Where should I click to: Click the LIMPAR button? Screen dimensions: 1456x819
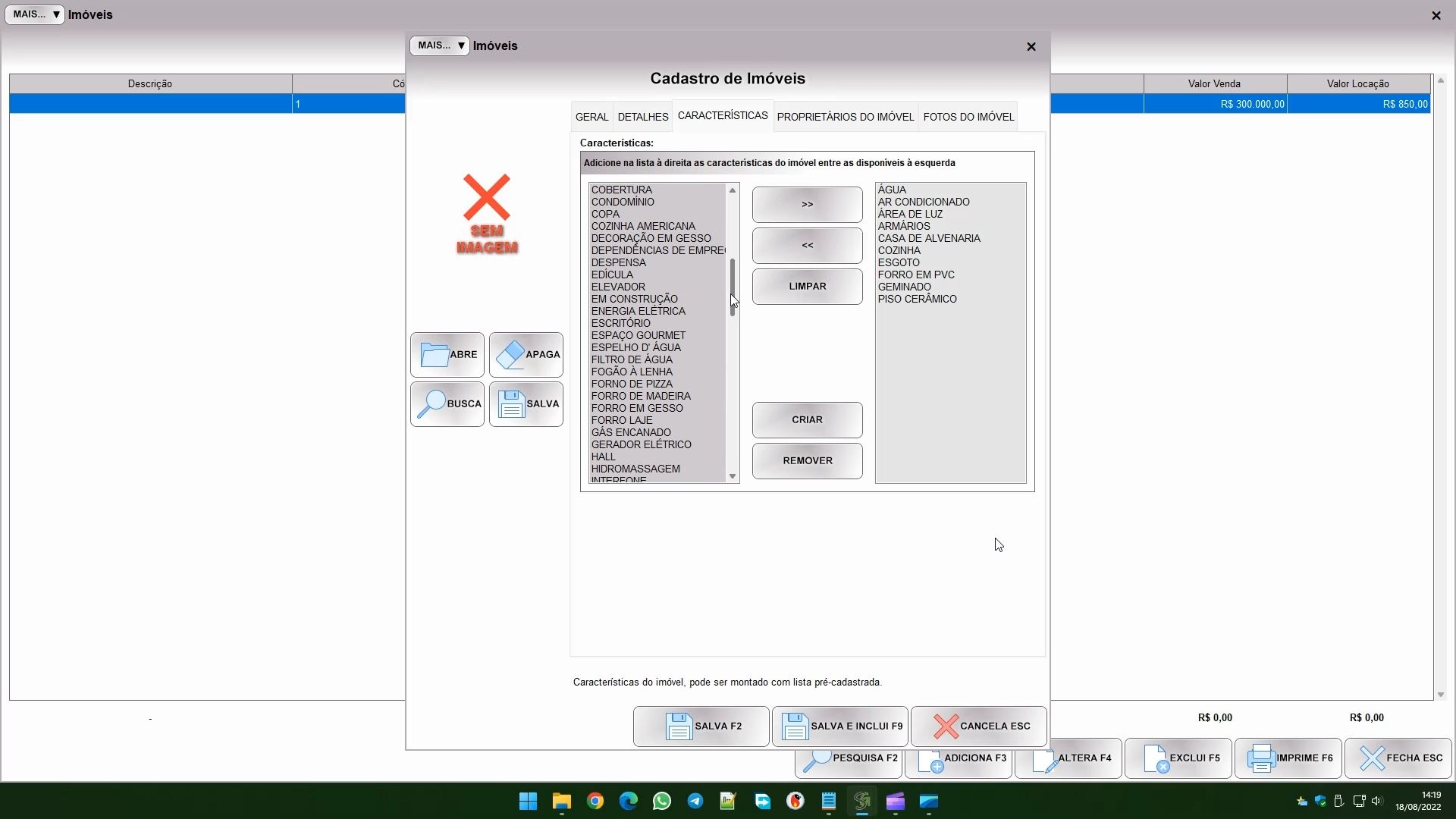(807, 287)
